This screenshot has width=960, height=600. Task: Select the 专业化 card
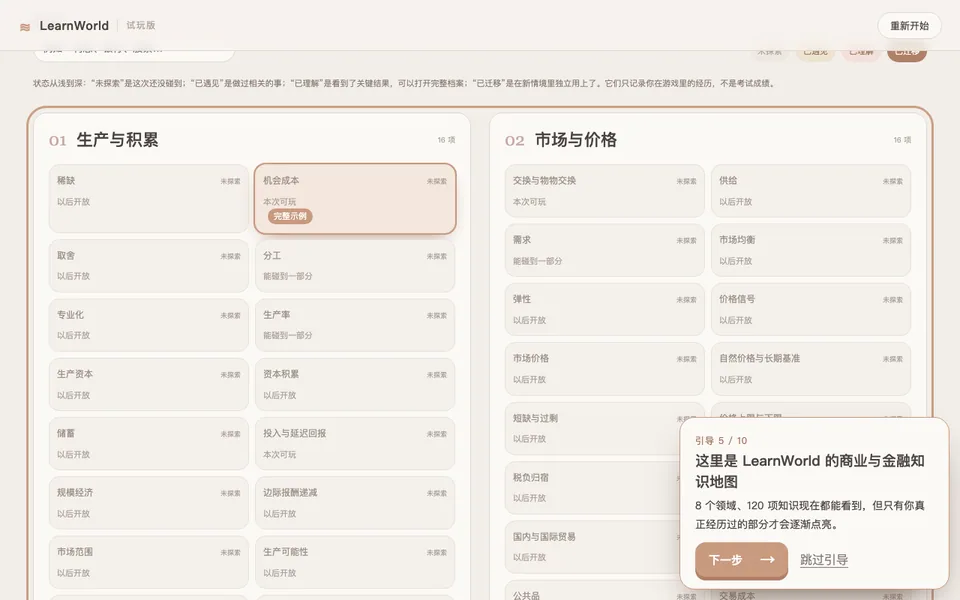point(149,324)
